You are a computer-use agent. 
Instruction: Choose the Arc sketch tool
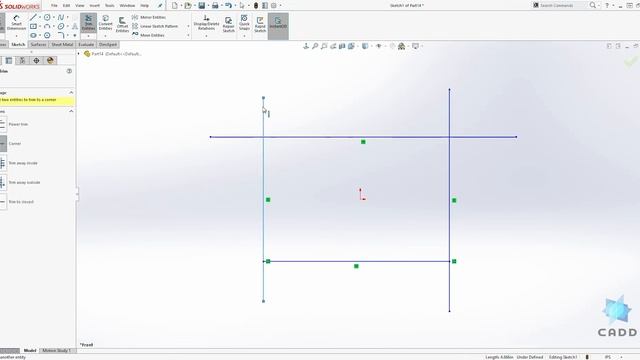(47, 26)
